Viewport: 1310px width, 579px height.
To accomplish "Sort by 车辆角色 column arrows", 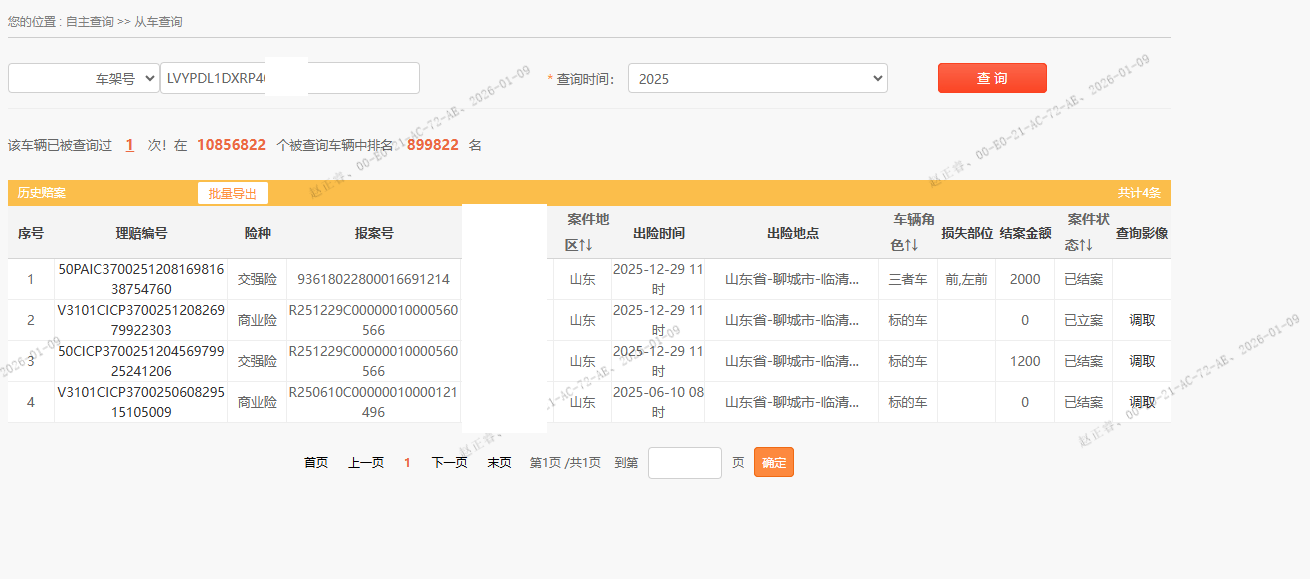I will 911,246.
